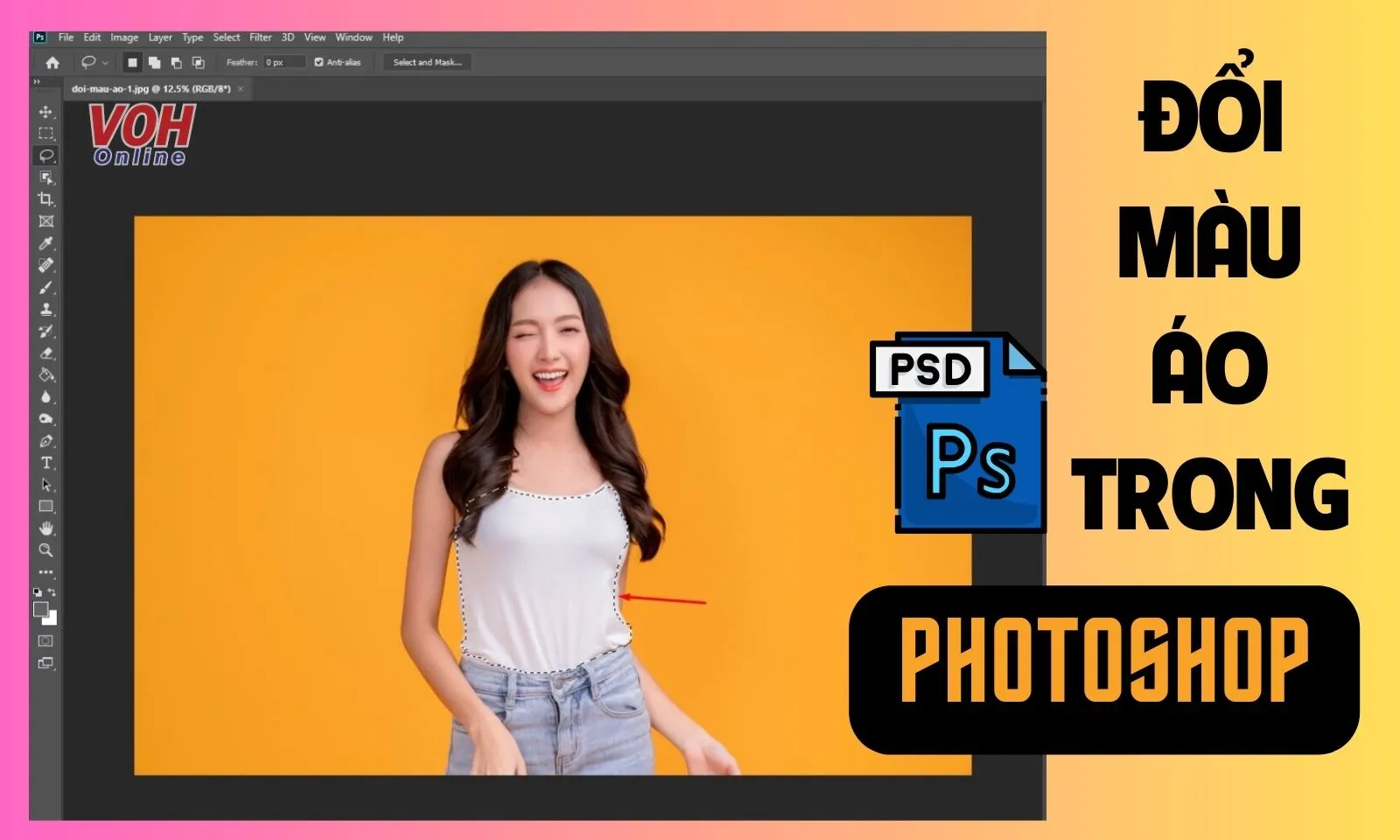The height and width of the screenshot is (840, 1400).
Task: Select the Hand tool
Action: pos(45,528)
